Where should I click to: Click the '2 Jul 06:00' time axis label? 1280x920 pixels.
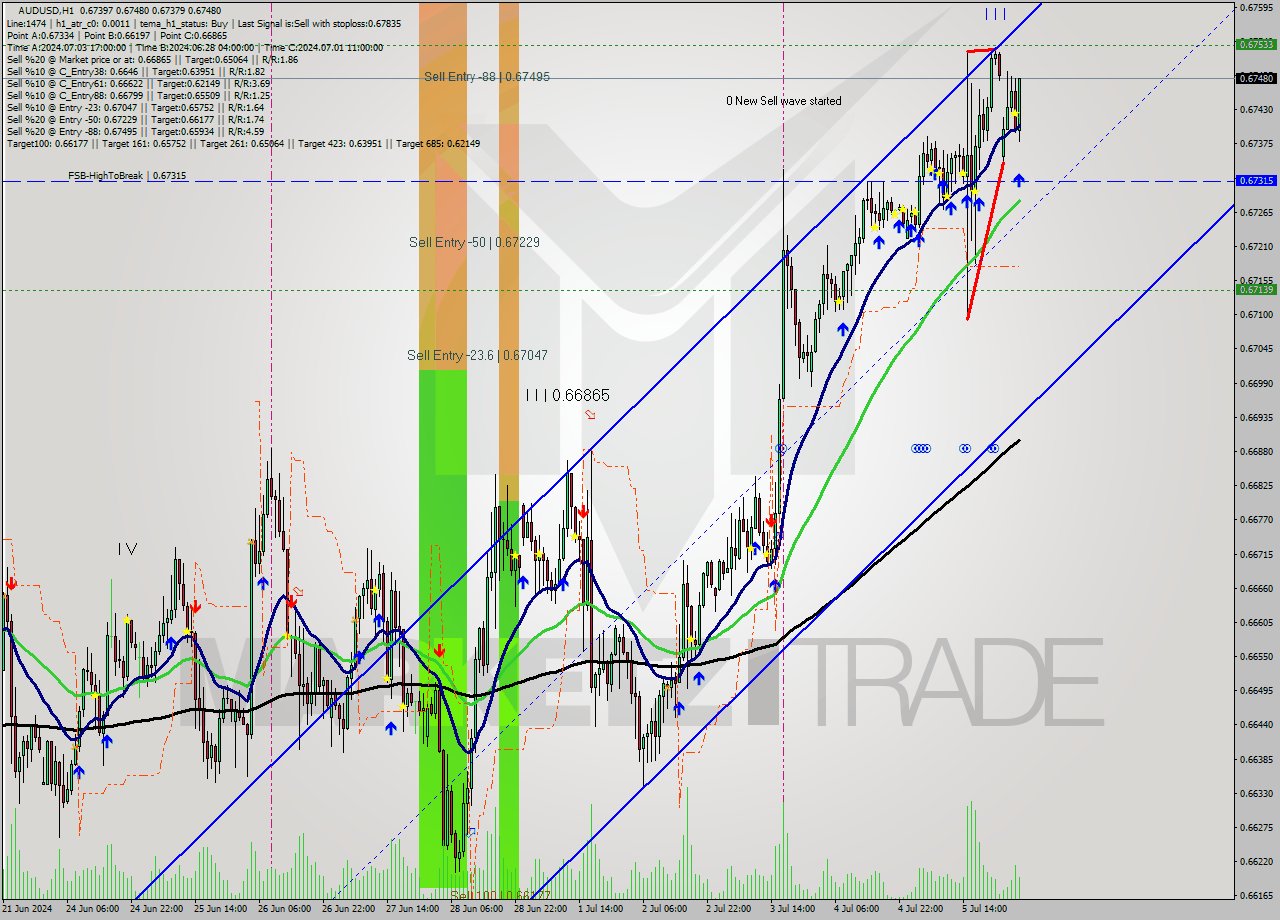[x=666, y=909]
